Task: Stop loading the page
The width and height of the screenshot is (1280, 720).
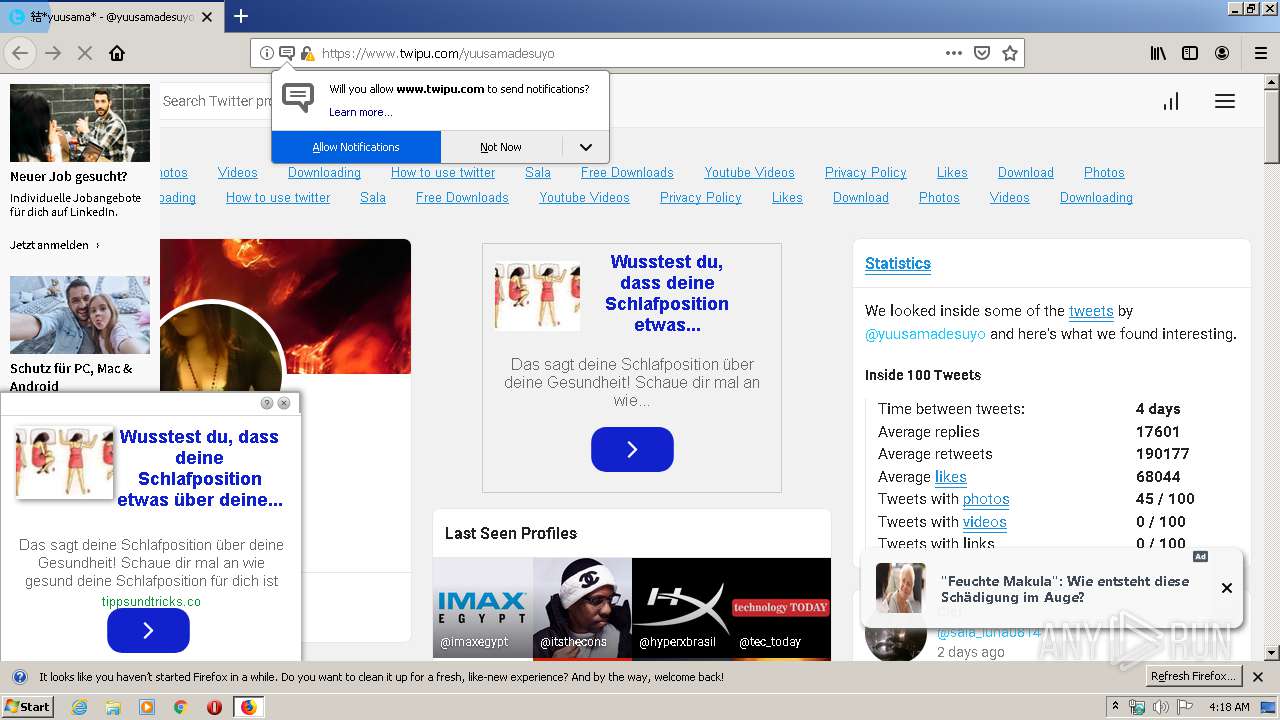Action: point(85,53)
